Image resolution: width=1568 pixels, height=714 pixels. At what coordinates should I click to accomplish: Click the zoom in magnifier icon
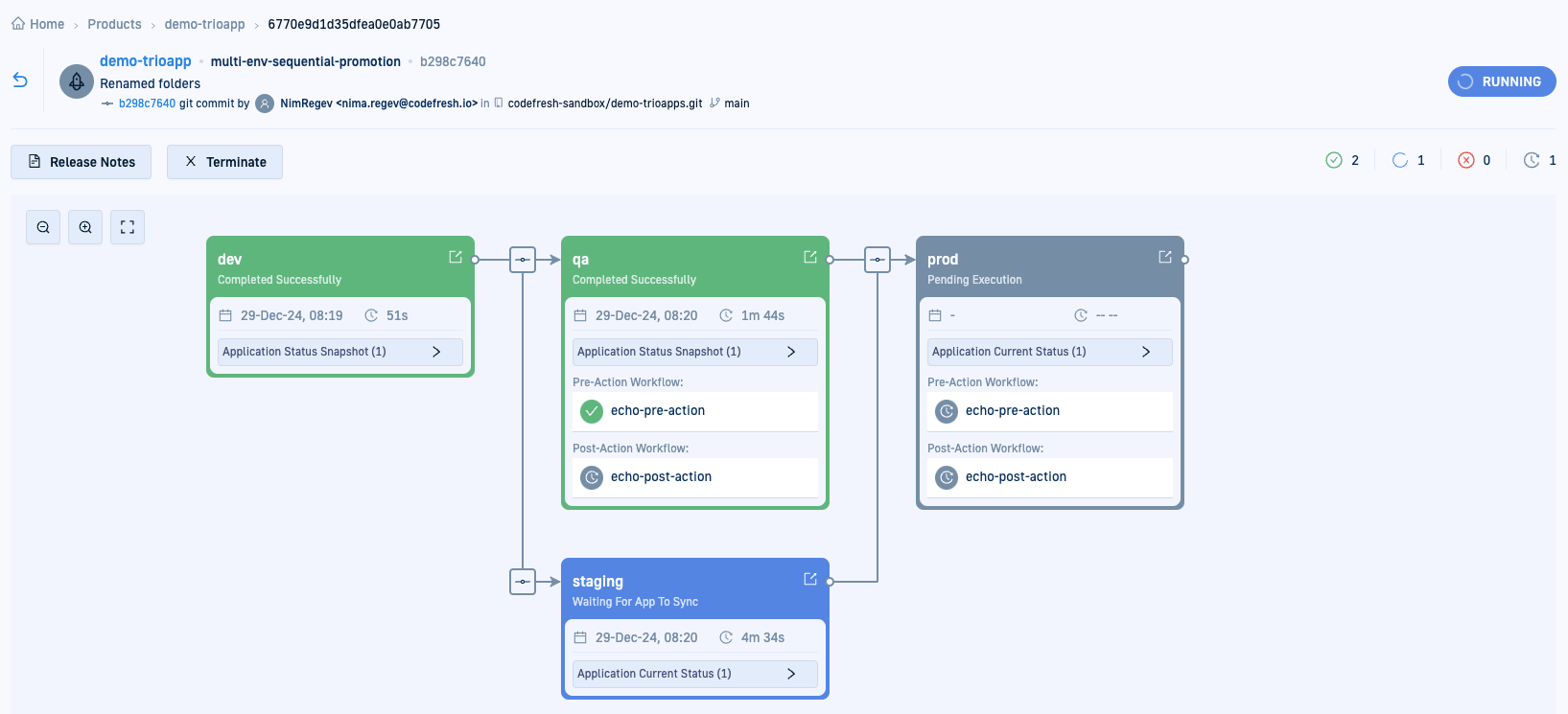pyautogui.click(x=85, y=227)
